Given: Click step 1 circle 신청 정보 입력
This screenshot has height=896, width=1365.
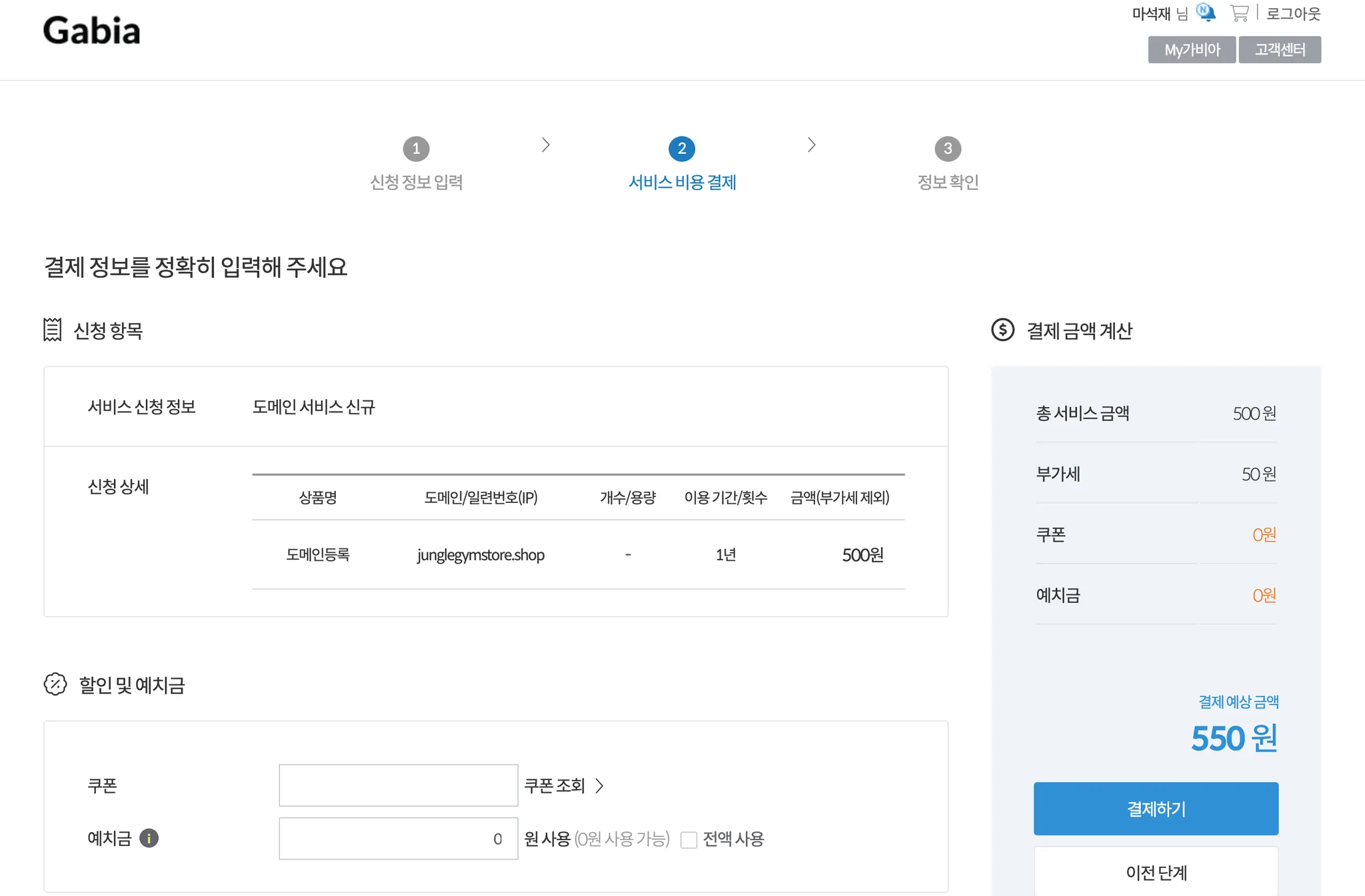Looking at the screenshot, I should pyautogui.click(x=416, y=149).
